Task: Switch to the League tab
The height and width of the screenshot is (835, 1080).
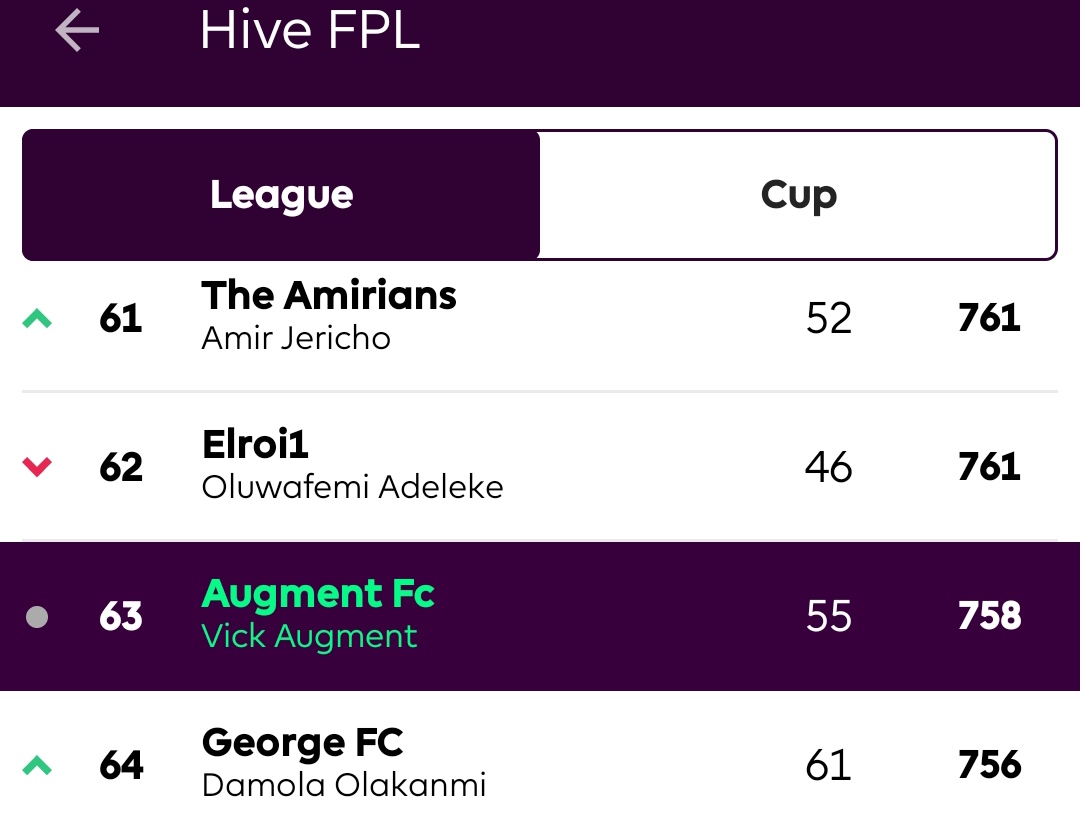Action: tap(281, 195)
